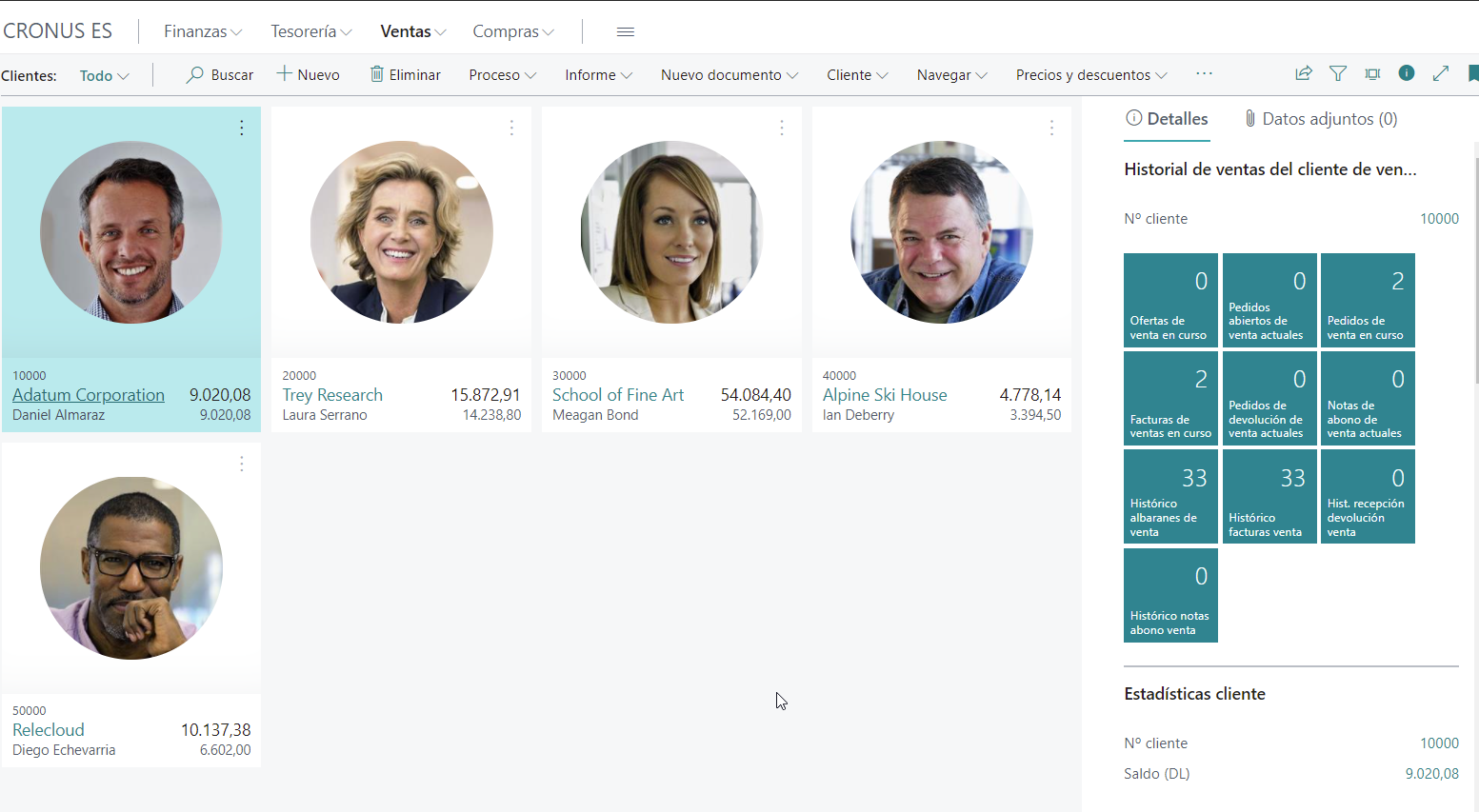This screenshot has height=812, width=1479.
Task: Show more actions with the toolbar ellipsis
Action: 1205,73
